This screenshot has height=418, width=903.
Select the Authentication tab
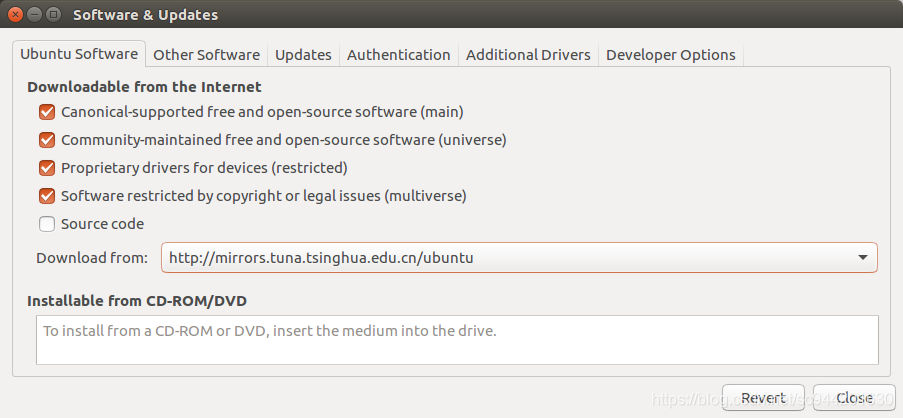coord(399,55)
